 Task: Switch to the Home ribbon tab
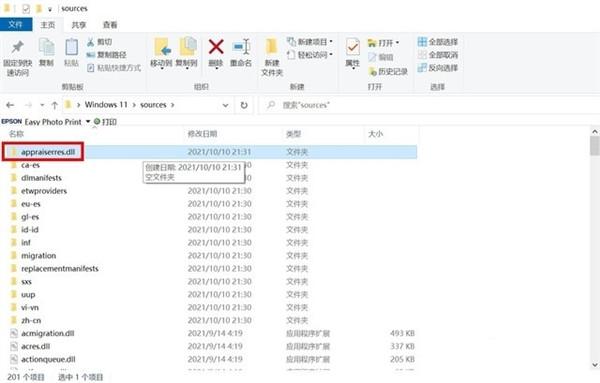[x=47, y=25]
